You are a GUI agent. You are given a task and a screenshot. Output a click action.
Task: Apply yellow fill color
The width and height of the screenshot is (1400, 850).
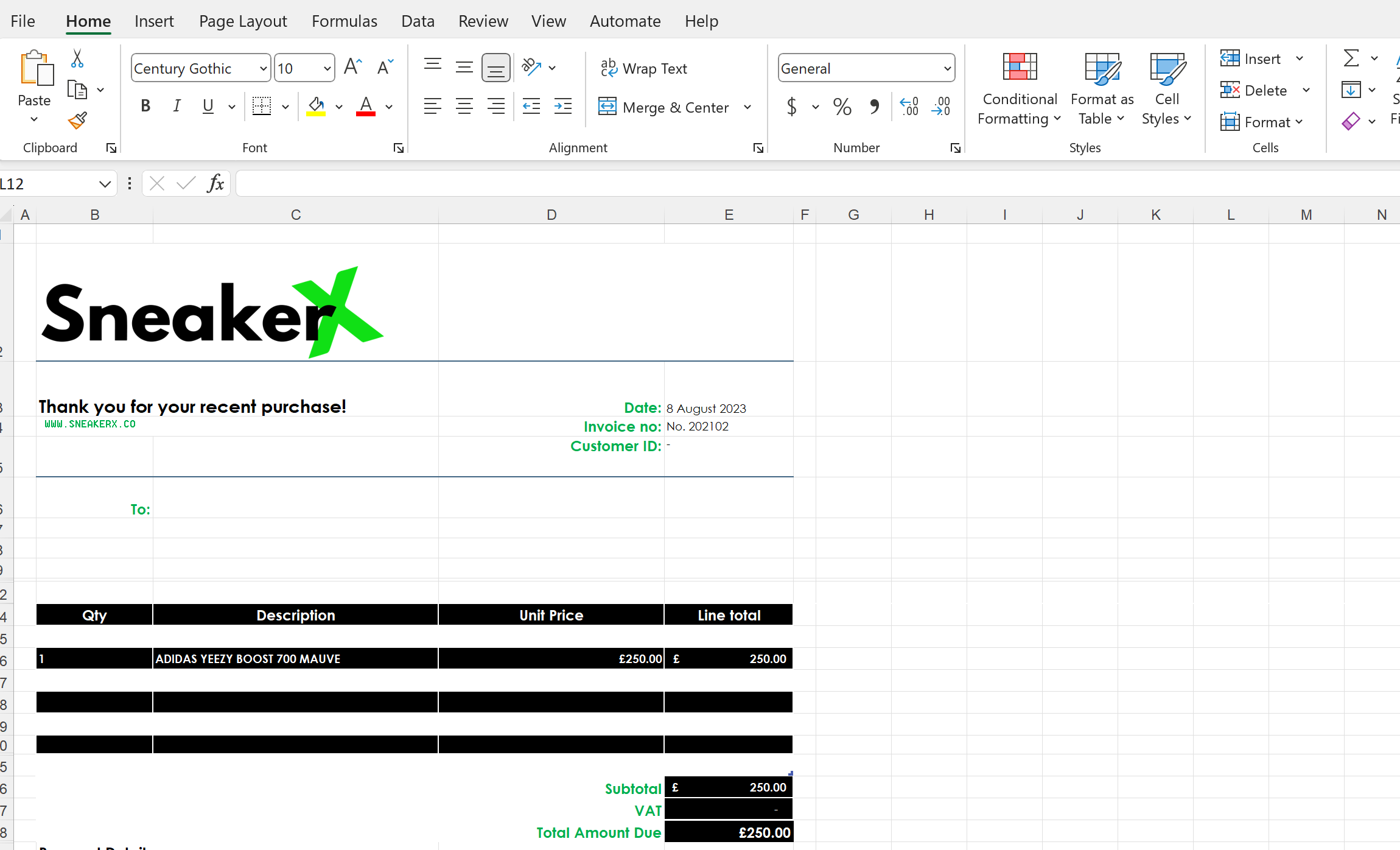316,106
